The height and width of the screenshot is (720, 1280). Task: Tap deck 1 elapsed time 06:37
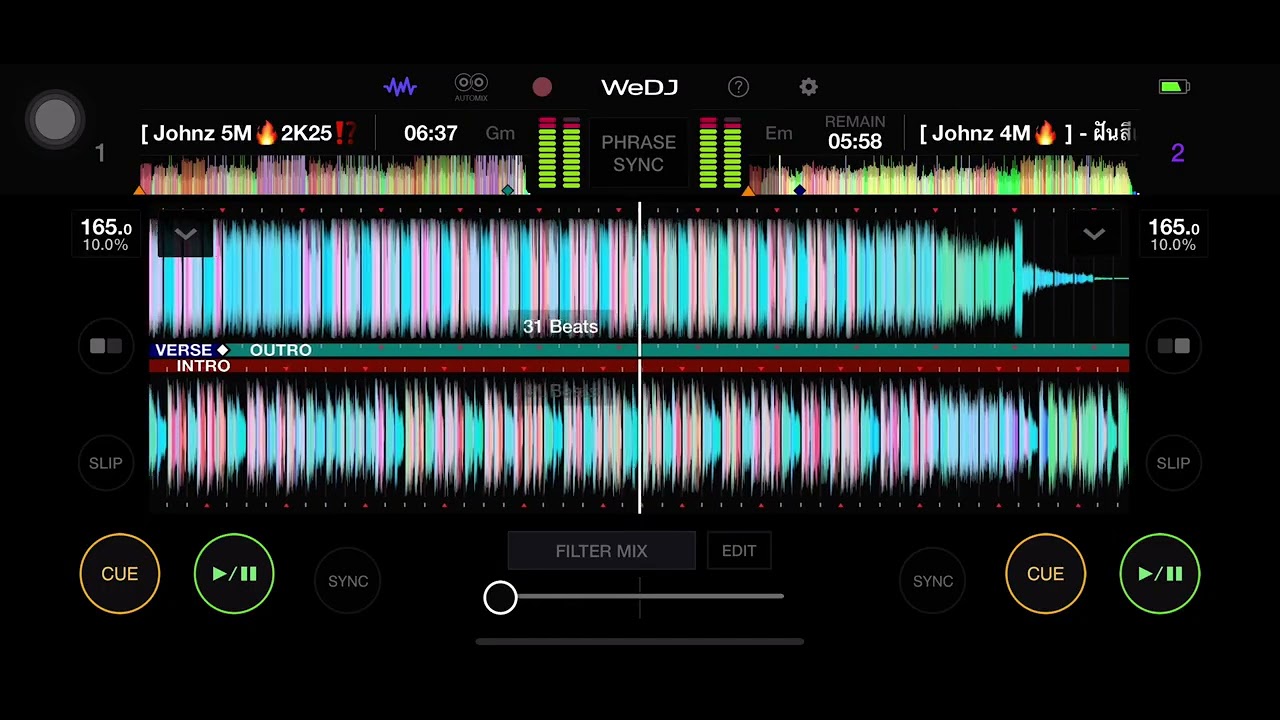(x=431, y=133)
